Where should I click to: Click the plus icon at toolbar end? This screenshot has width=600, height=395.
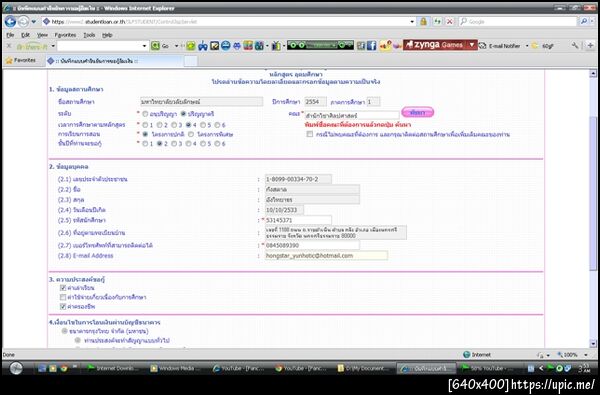591,46
